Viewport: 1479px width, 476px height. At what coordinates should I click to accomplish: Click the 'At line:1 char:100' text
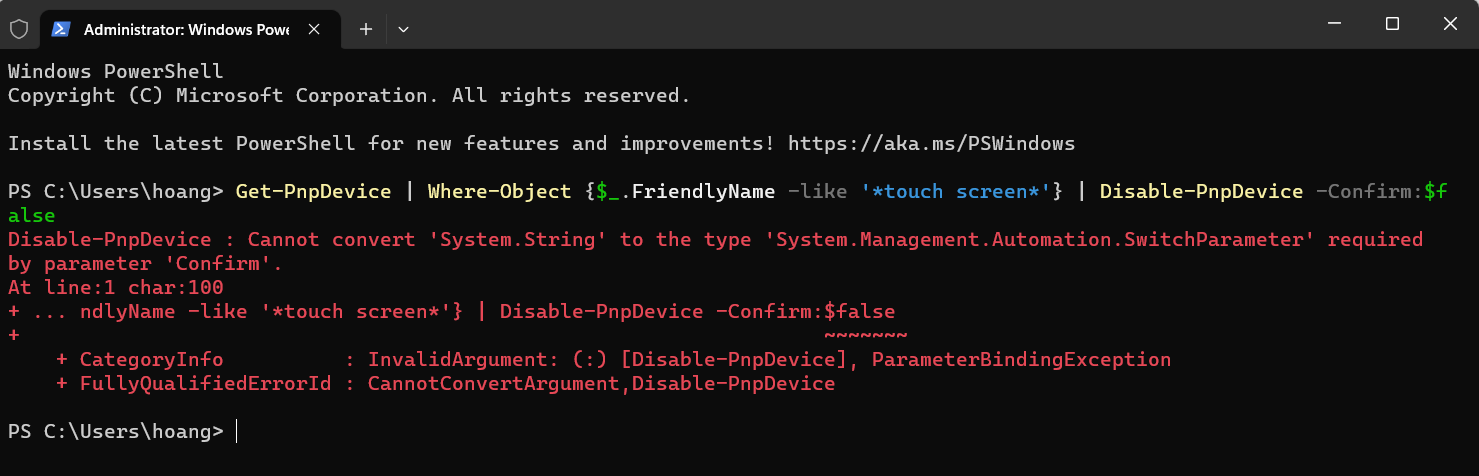(115, 288)
